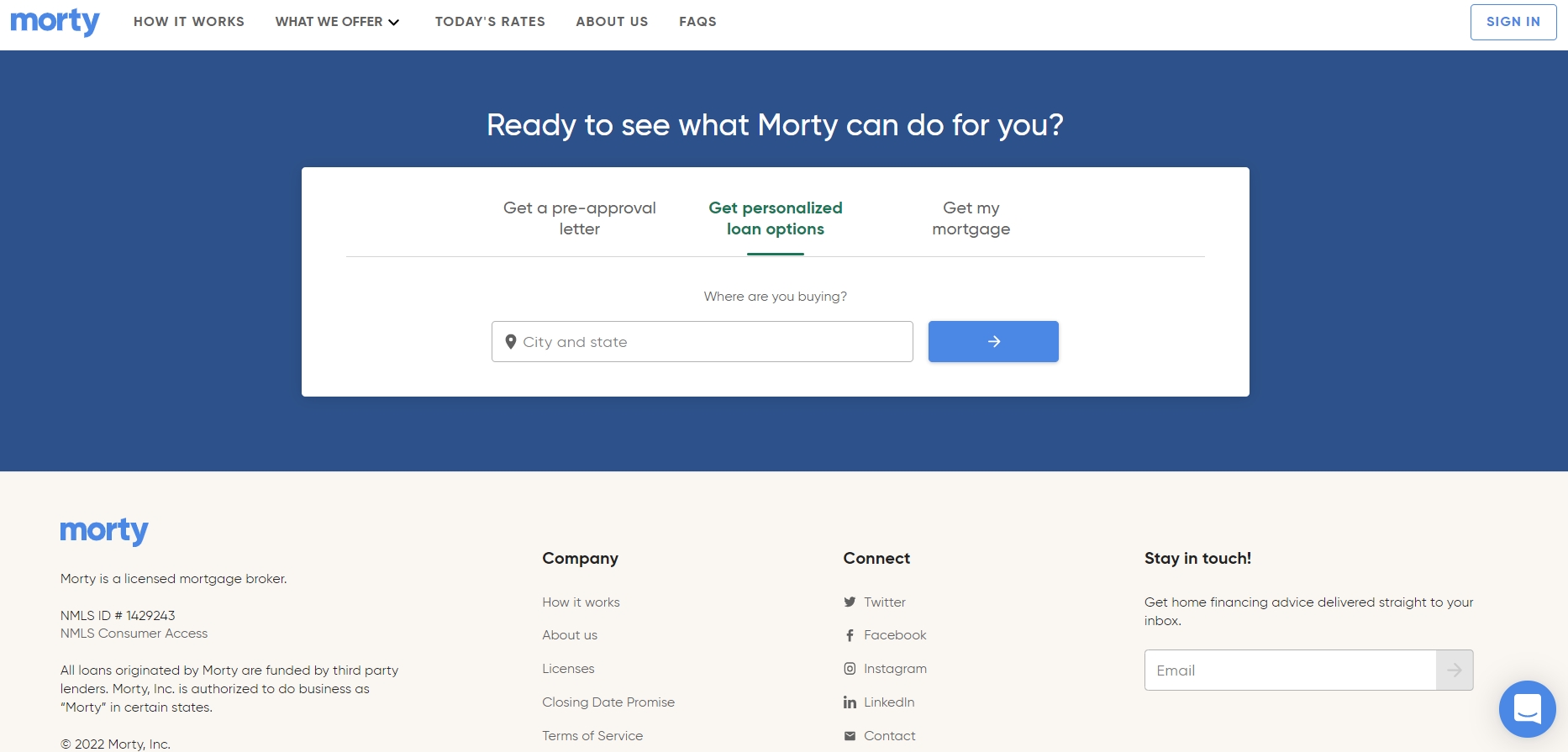Select the Get a pre-approval letter tab

pyautogui.click(x=580, y=218)
